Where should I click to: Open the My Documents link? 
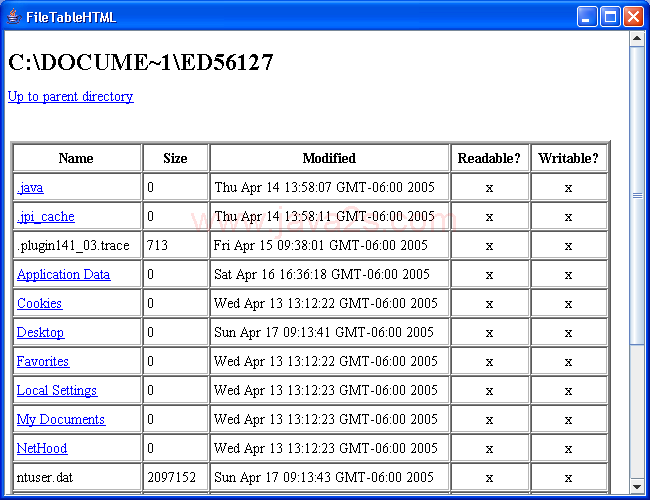tap(60, 420)
